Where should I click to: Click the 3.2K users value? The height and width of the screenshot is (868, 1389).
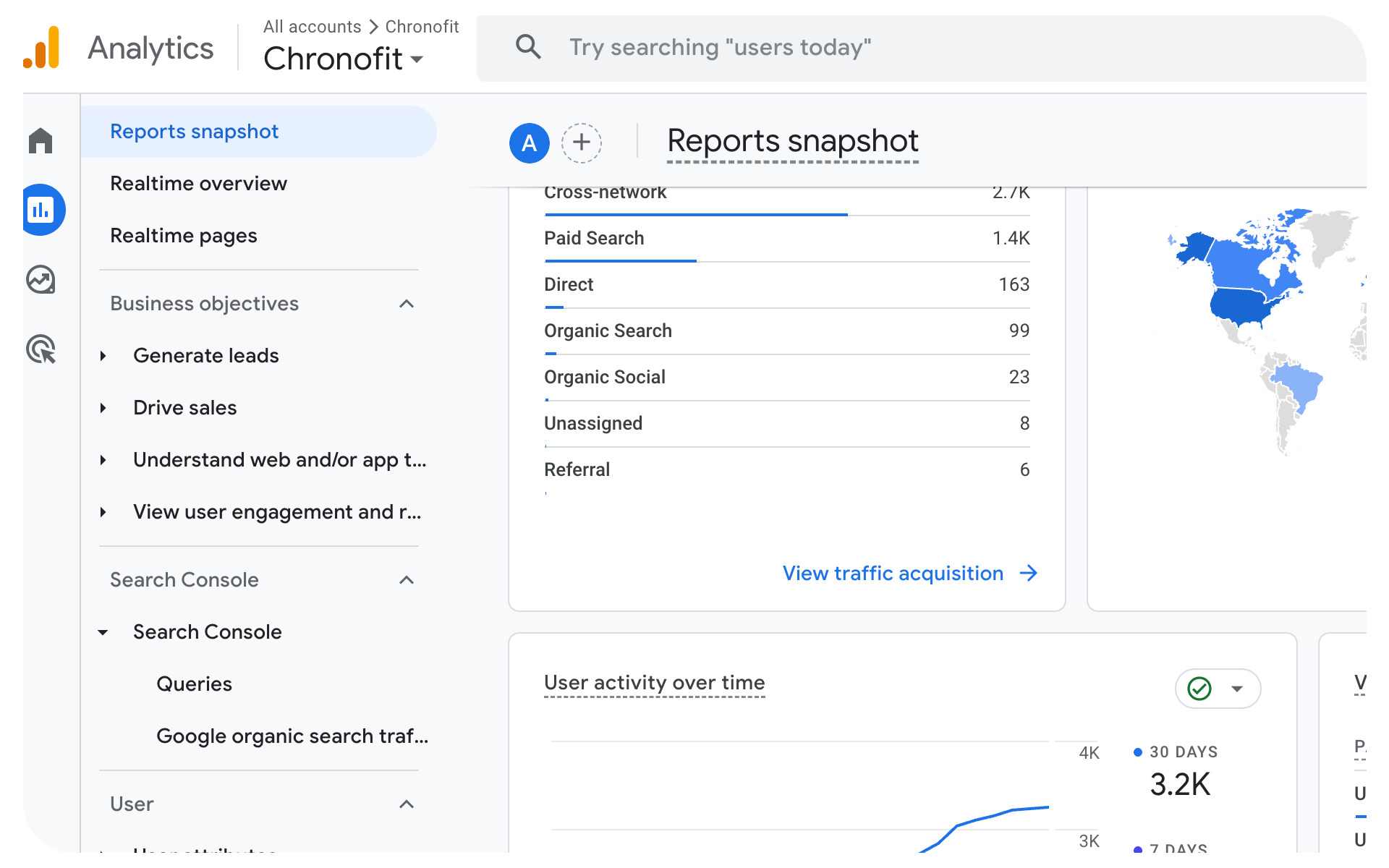1180,785
